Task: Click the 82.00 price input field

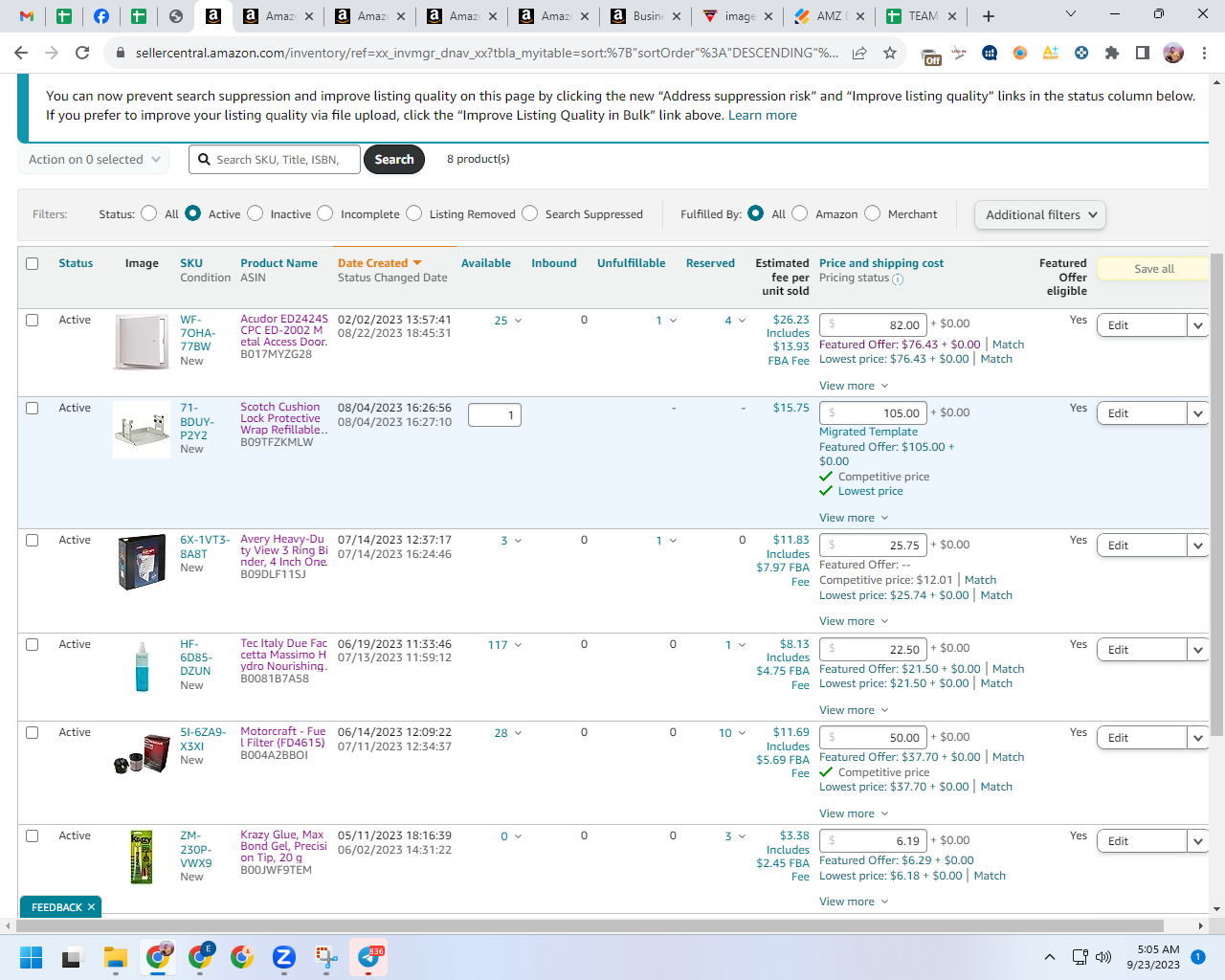Action: 873,325
